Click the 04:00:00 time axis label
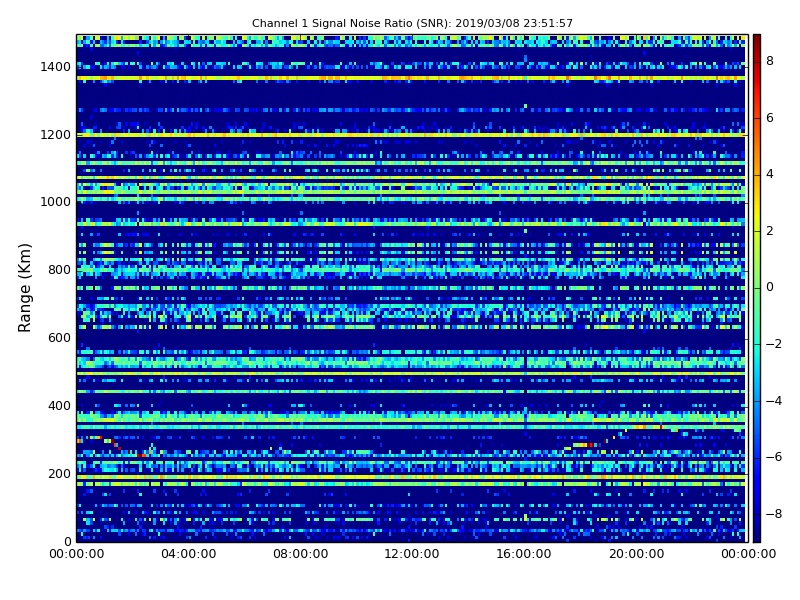 (188, 554)
